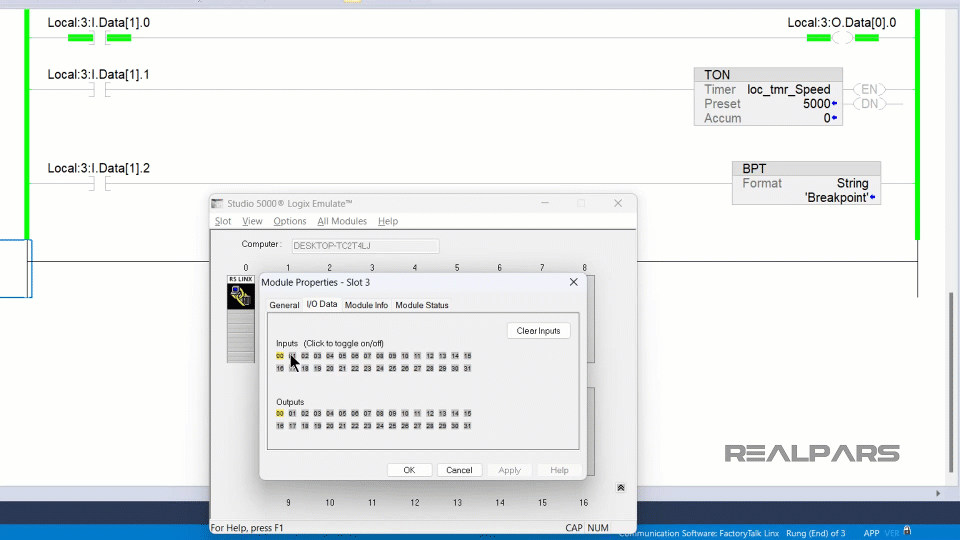The height and width of the screenshot is (540, 960).
Task: Open the Help menu in Logix Emulate
Action: point(388,221)
